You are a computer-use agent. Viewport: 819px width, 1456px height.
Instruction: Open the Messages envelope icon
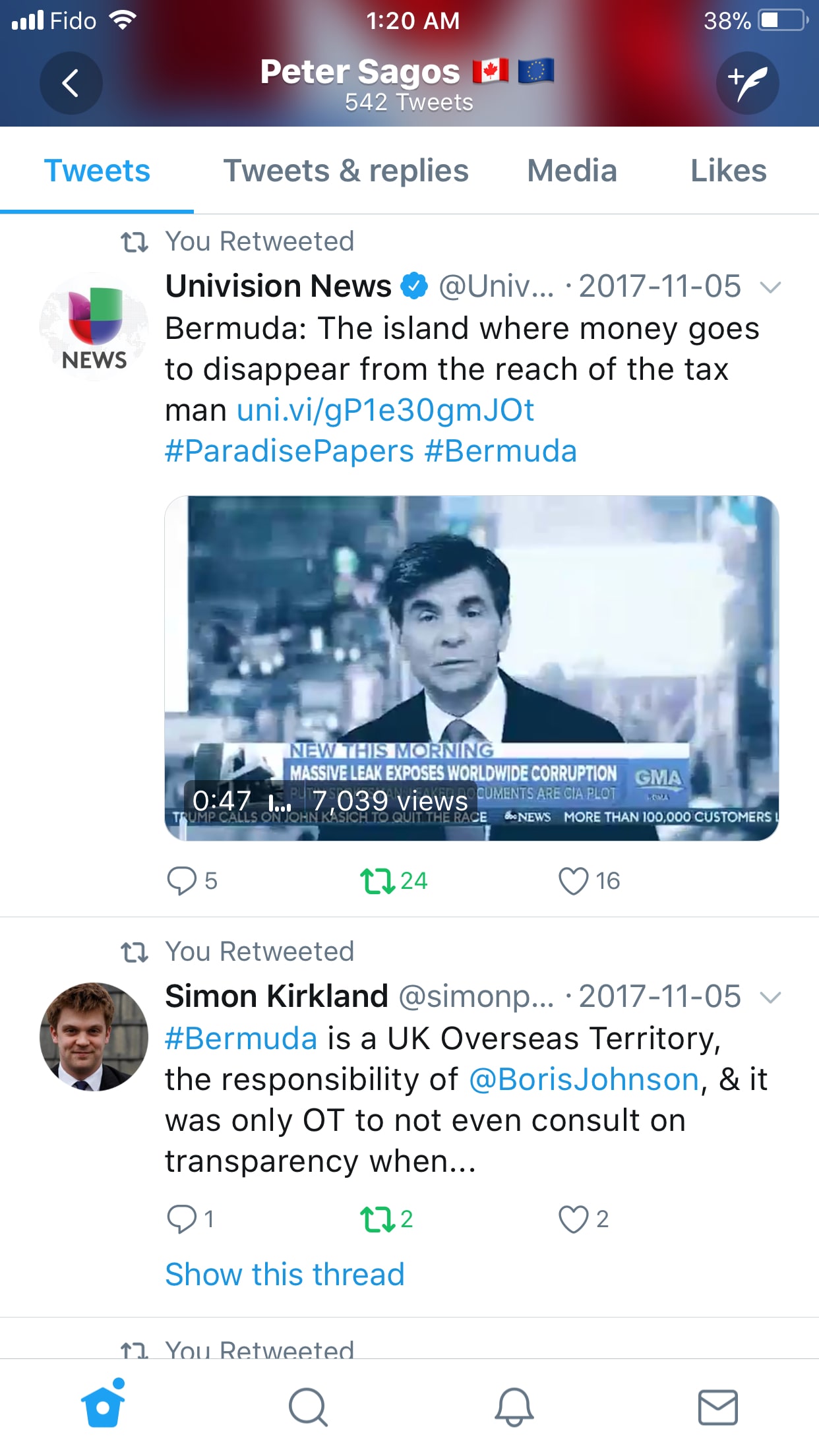click(x=717, y=1407)
